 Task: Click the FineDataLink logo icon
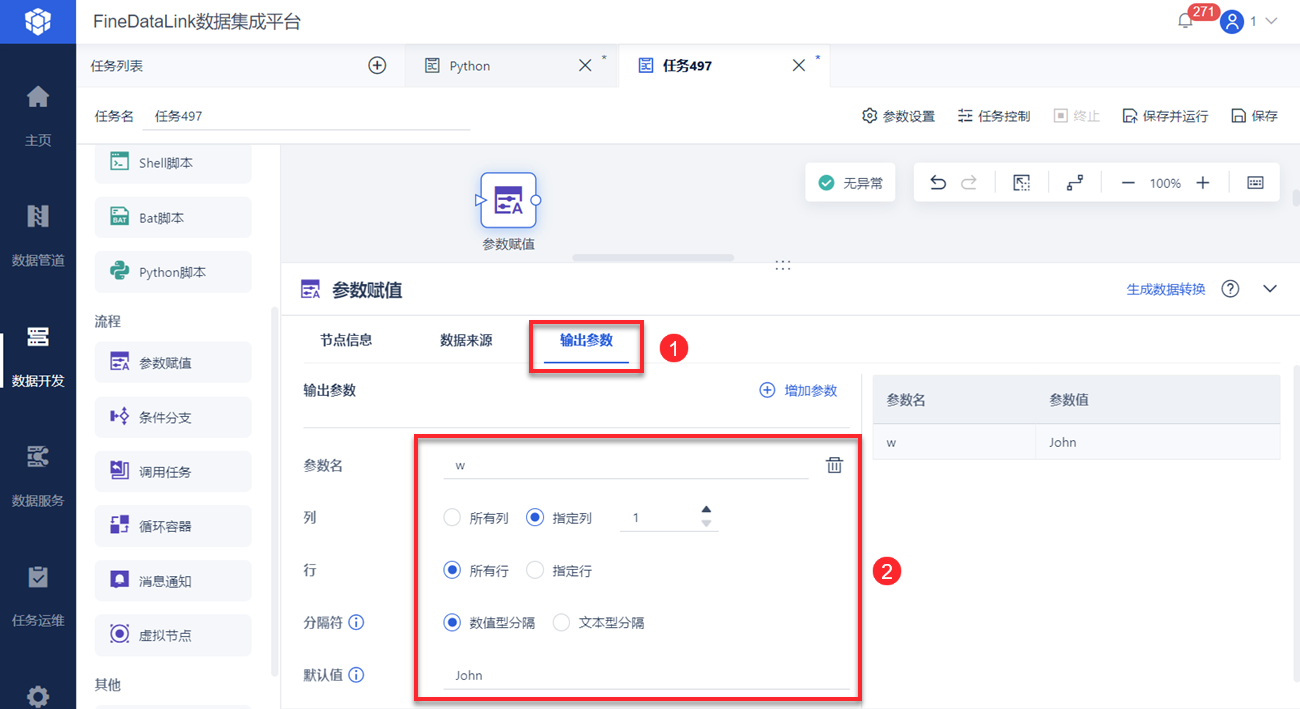click(x=37, y=21)
